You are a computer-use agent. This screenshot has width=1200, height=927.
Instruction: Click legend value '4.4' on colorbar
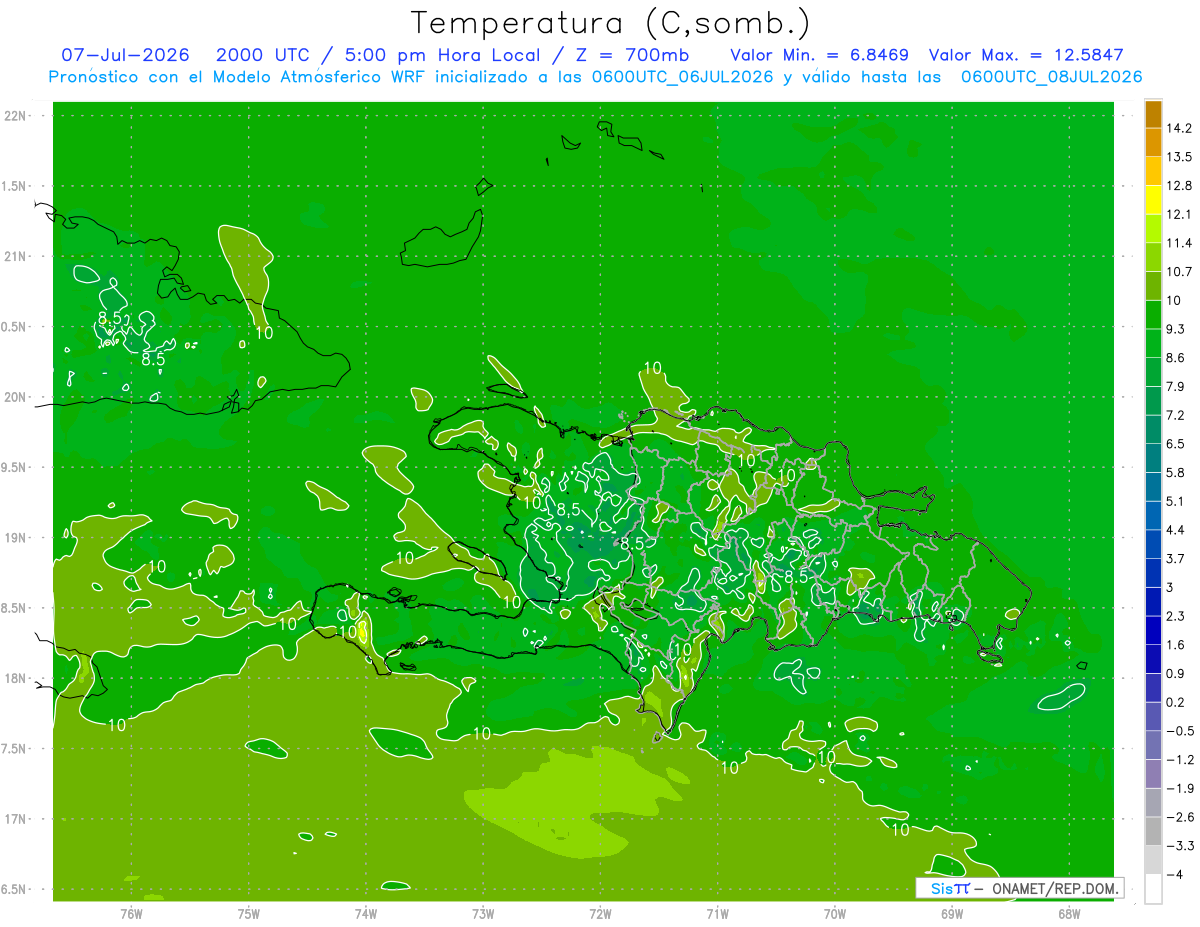(x=1177, y=530)
